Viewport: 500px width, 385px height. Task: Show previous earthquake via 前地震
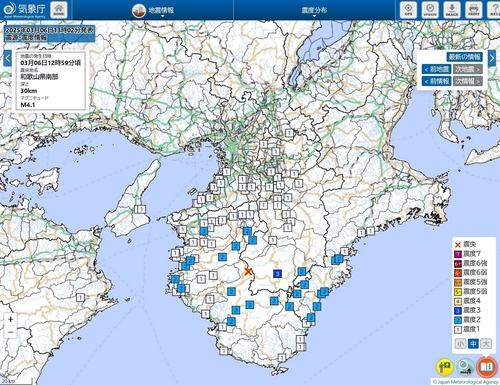tap(437, 69)
